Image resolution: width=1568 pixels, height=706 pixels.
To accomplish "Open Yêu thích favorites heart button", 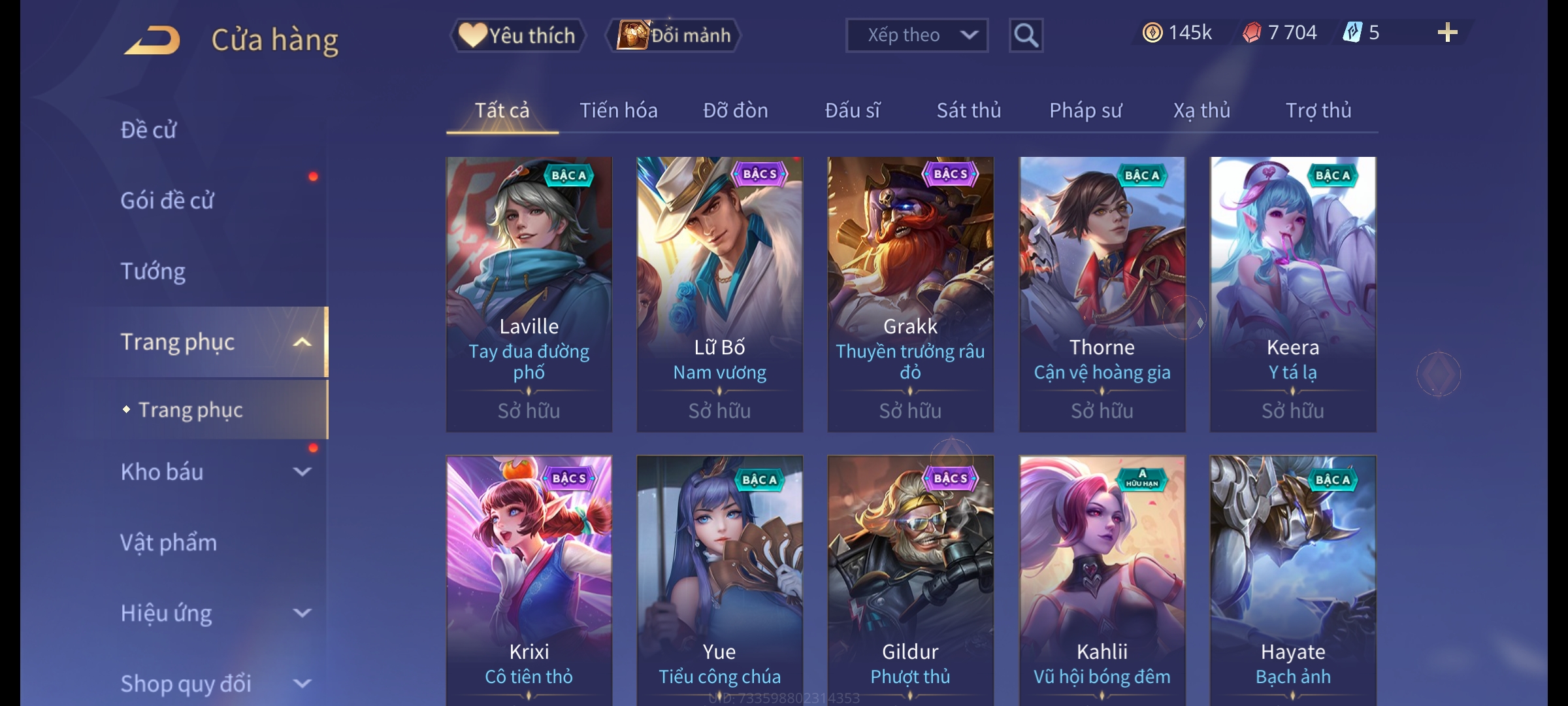I will pyautogui.click(x=518, y=35).
